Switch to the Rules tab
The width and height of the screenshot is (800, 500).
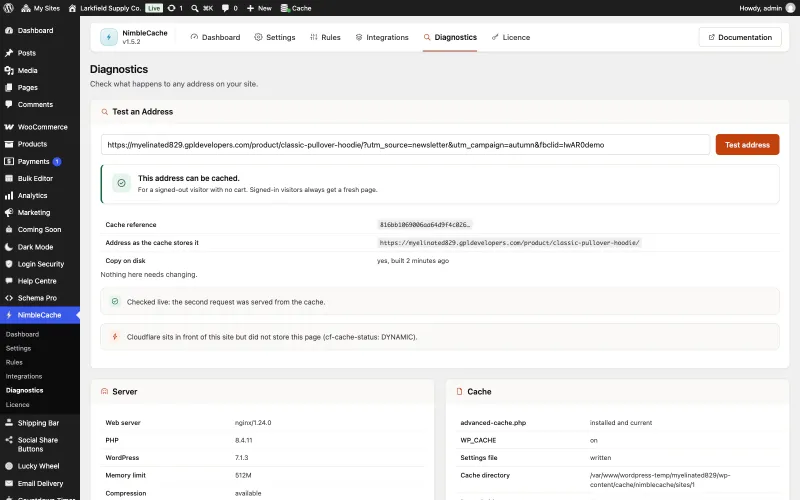[x=325, y=37]
